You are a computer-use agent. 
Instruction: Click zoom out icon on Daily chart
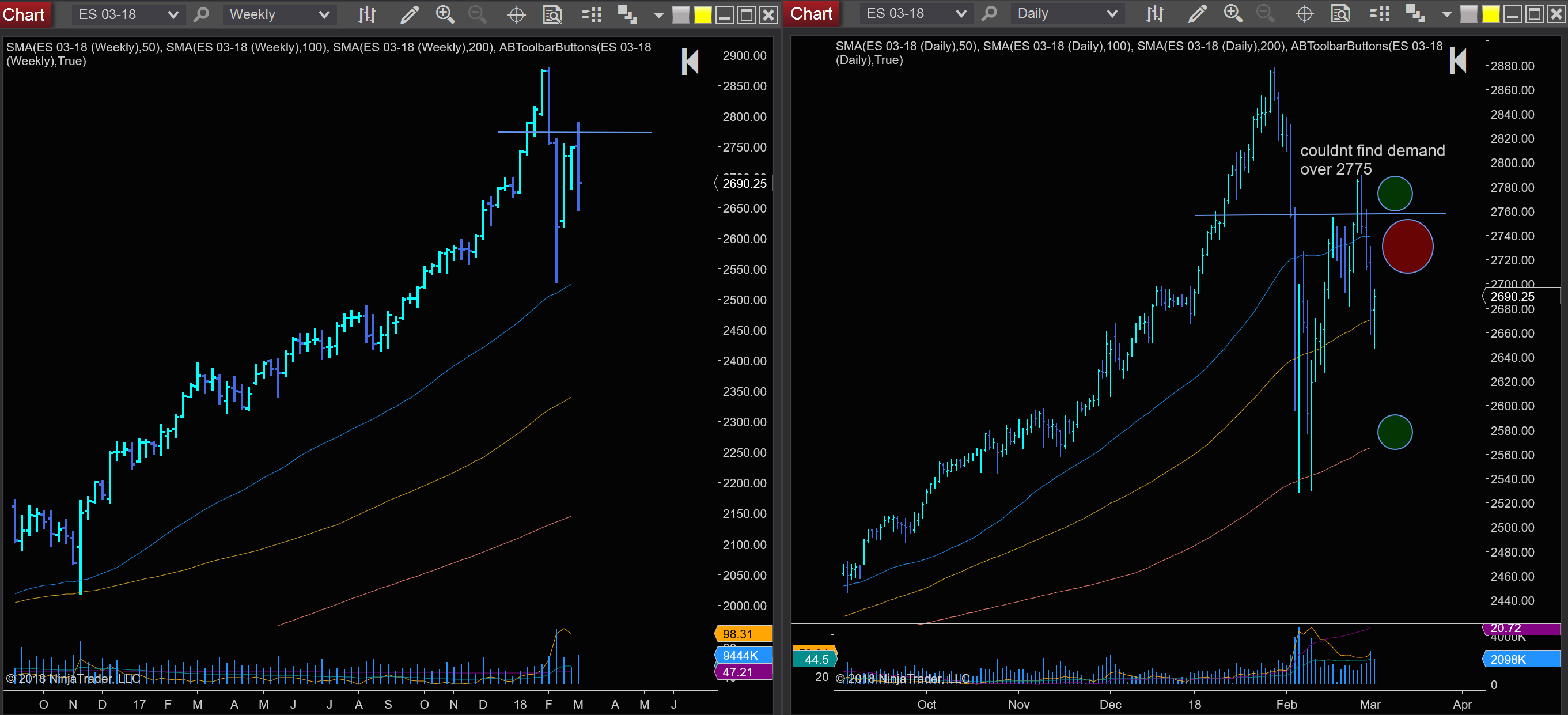[1266, 13]
